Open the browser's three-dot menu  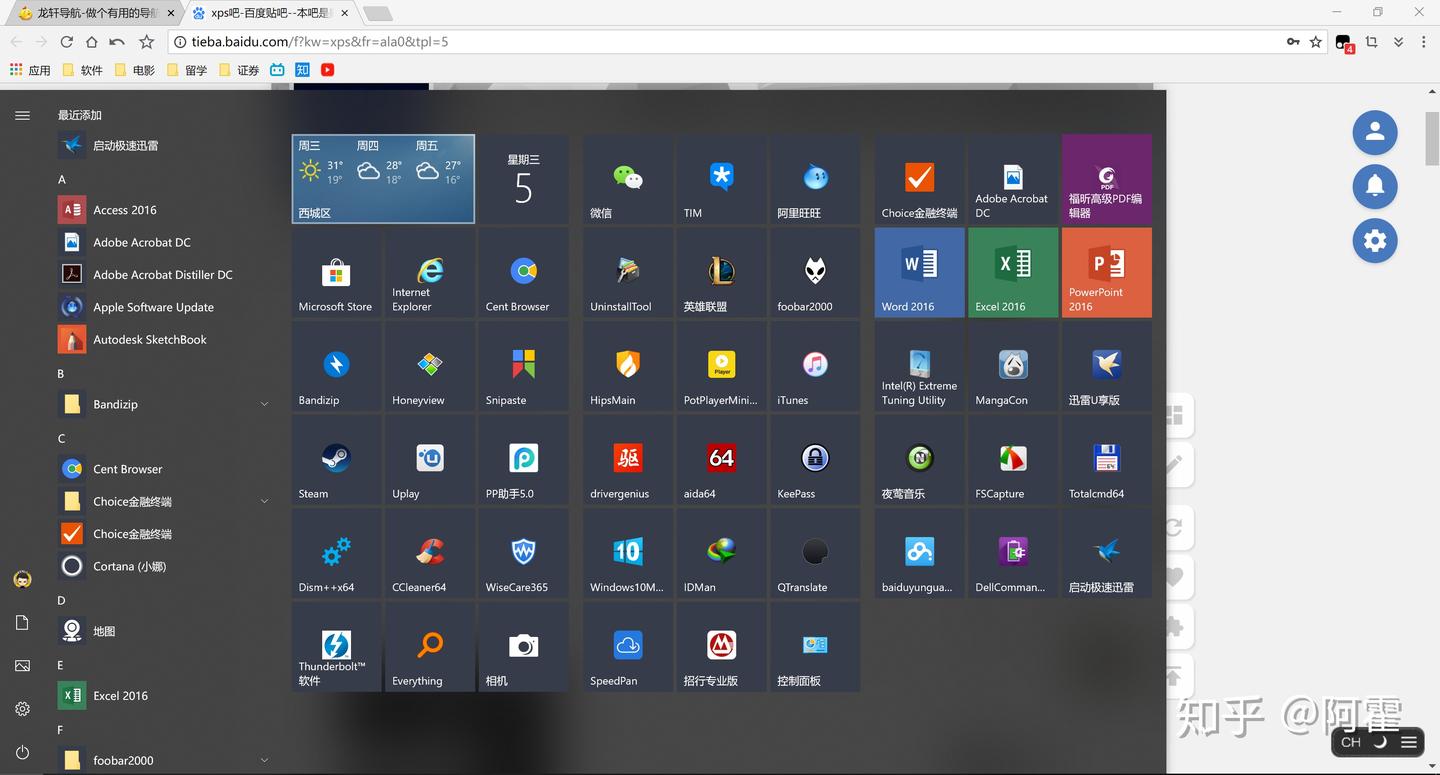1423,42
